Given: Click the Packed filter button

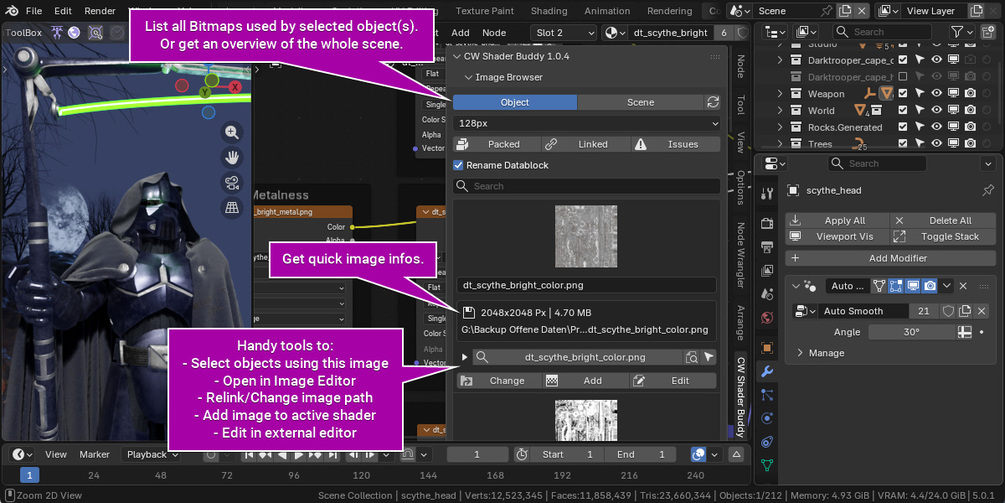Looking at the screenshot, I should pyautogui.click(x=497, y=144).
